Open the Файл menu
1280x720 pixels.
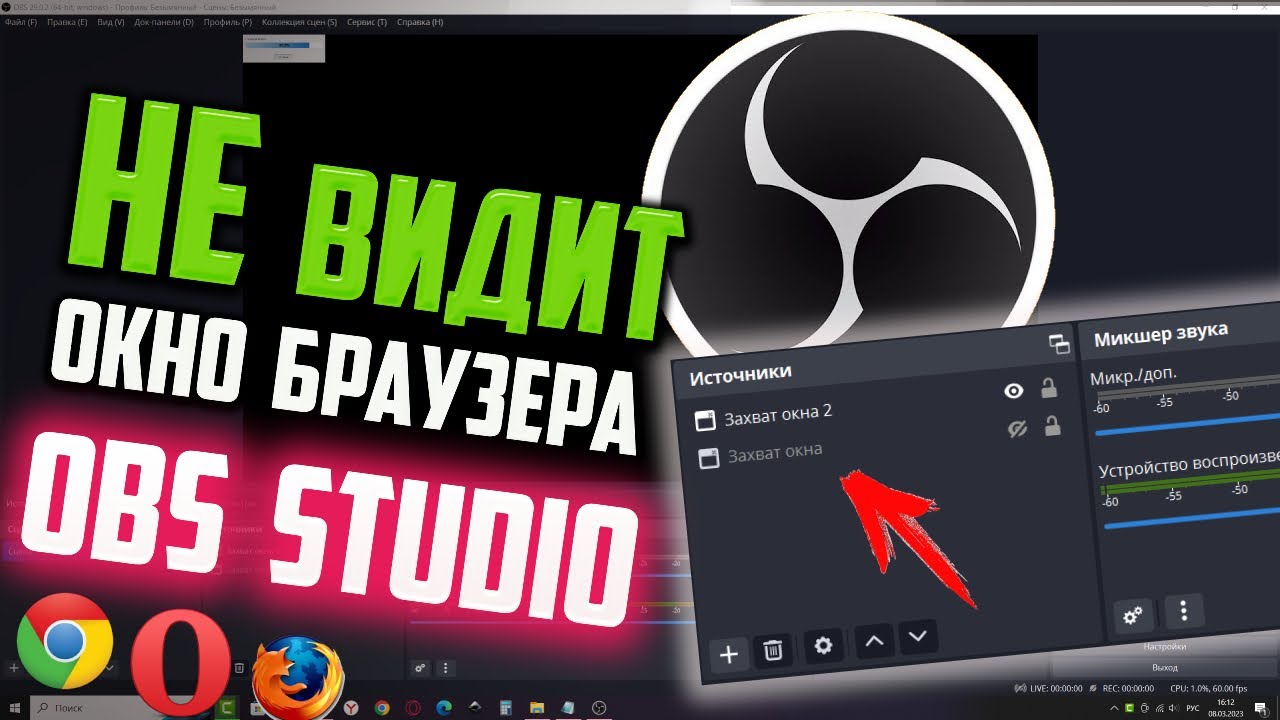20,22
